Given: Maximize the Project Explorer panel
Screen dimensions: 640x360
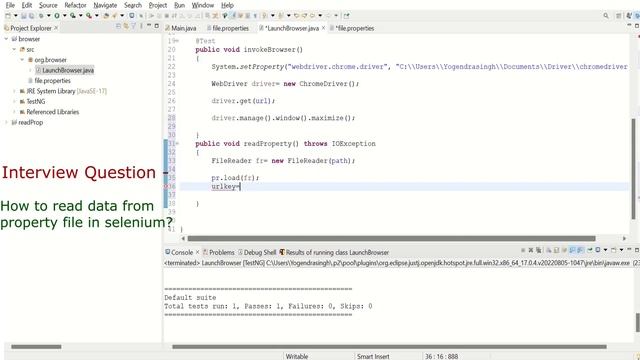Looking at the screenshot, I should pyautogui.click(x=156, y=26).
